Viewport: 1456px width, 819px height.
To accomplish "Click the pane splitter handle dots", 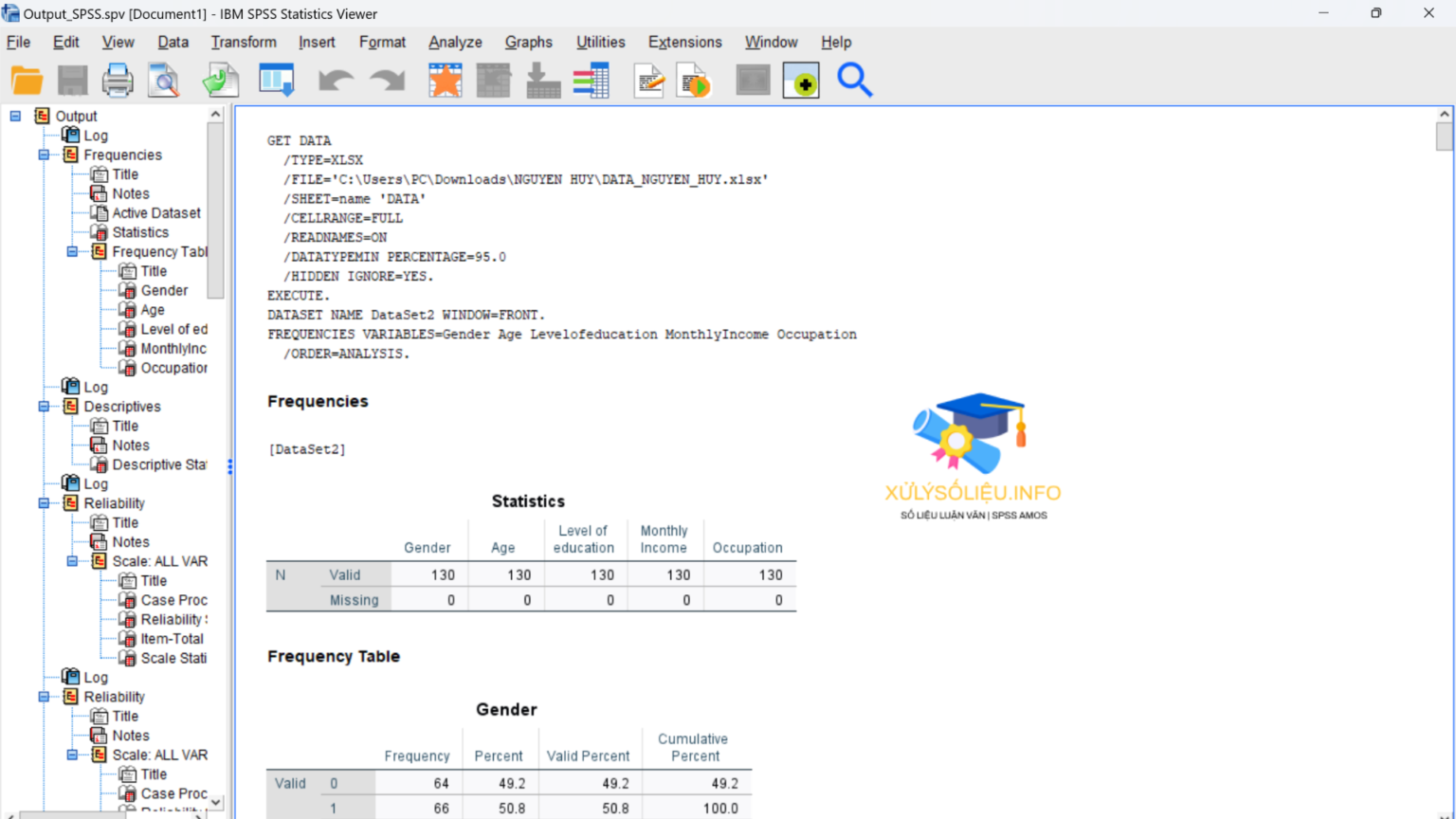I will tap(229, 465).
